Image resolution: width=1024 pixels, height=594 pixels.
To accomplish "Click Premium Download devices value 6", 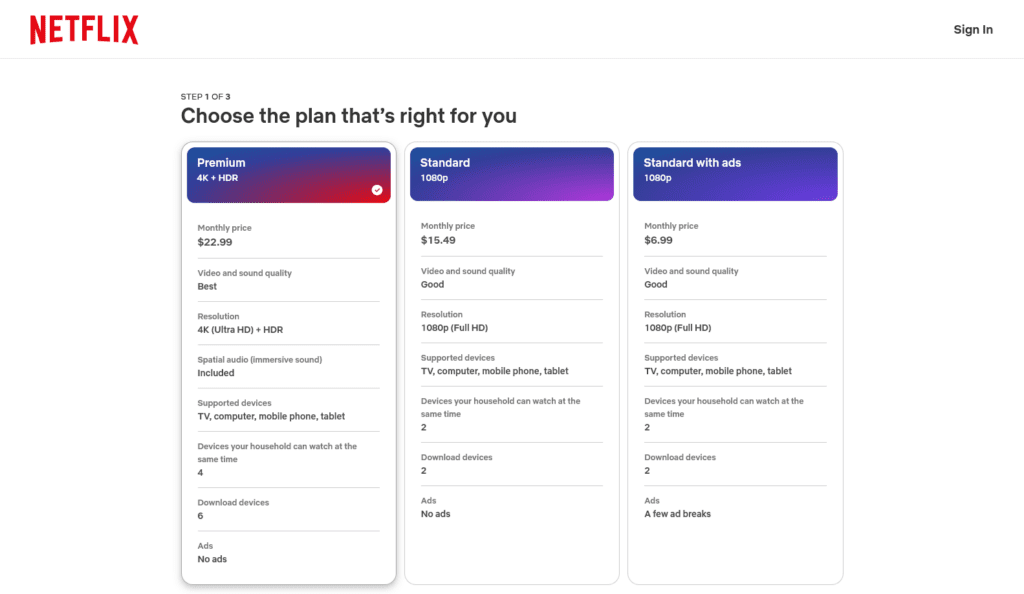I will coord(201,516).
